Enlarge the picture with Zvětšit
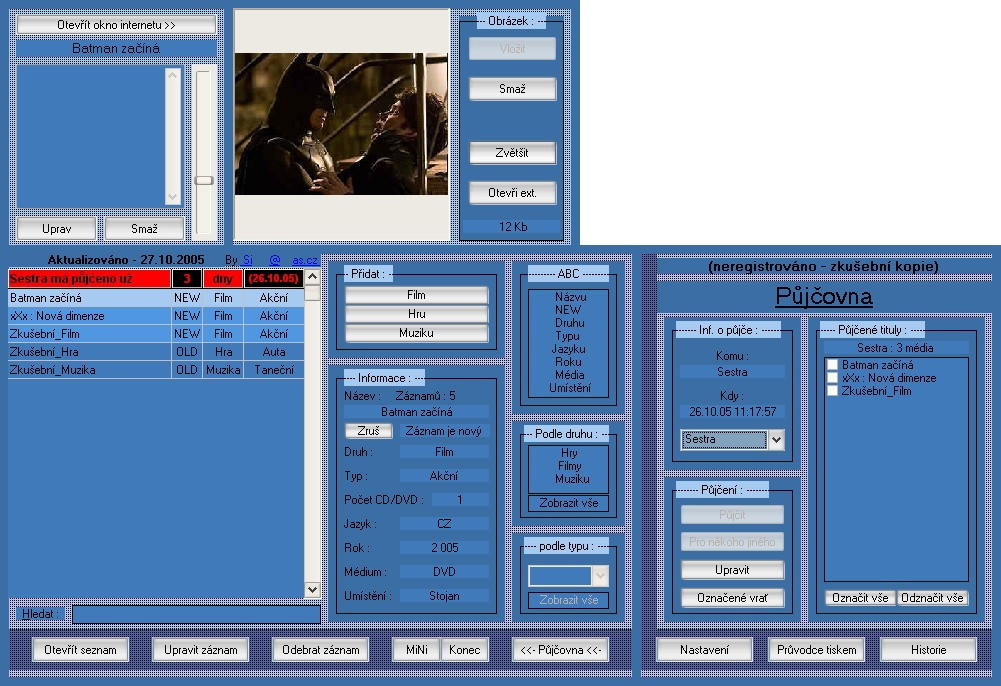 pyautogui.click(x=512, y=153)
